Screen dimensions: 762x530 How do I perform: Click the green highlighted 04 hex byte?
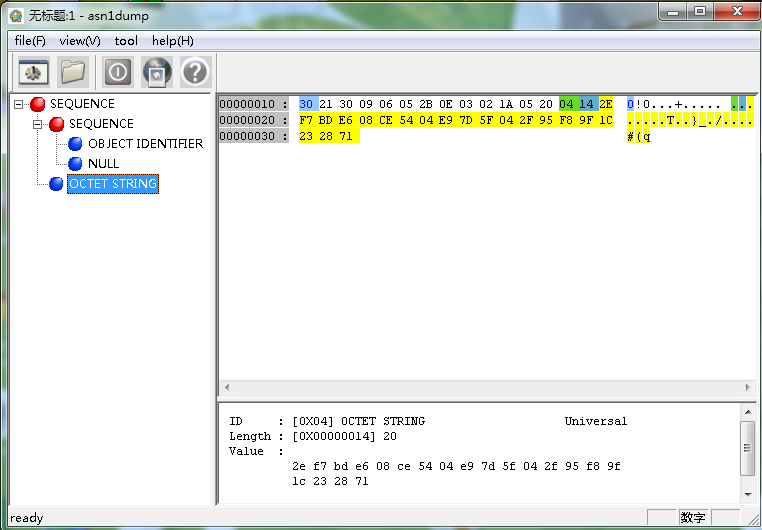[x=567, y=104]
